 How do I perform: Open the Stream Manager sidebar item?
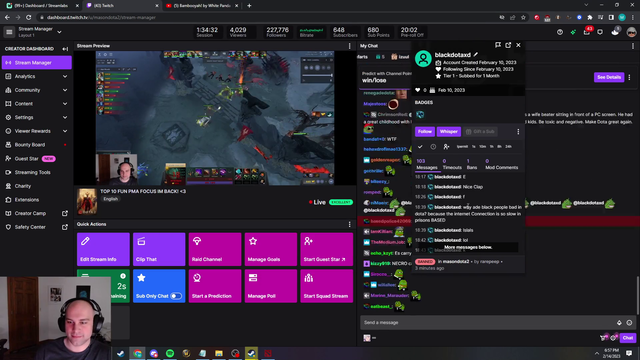click(36, 62)
